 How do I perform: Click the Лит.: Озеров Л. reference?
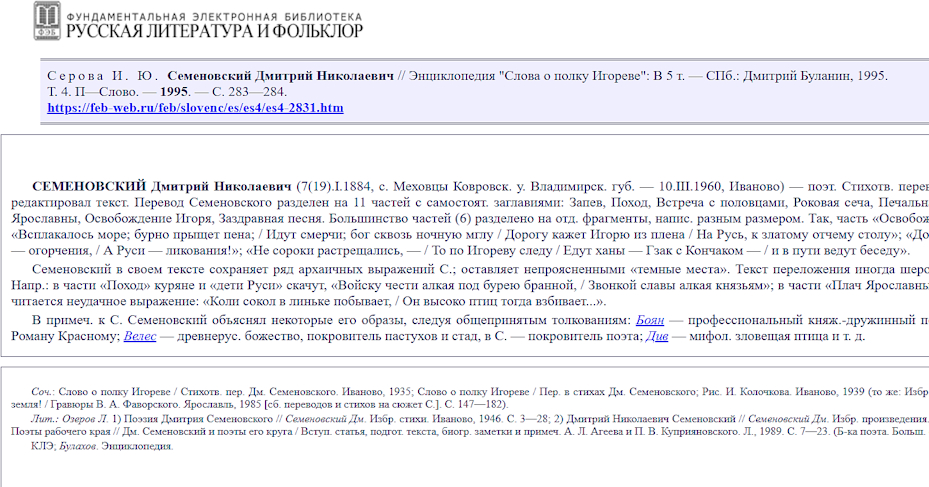click(70, 419)
